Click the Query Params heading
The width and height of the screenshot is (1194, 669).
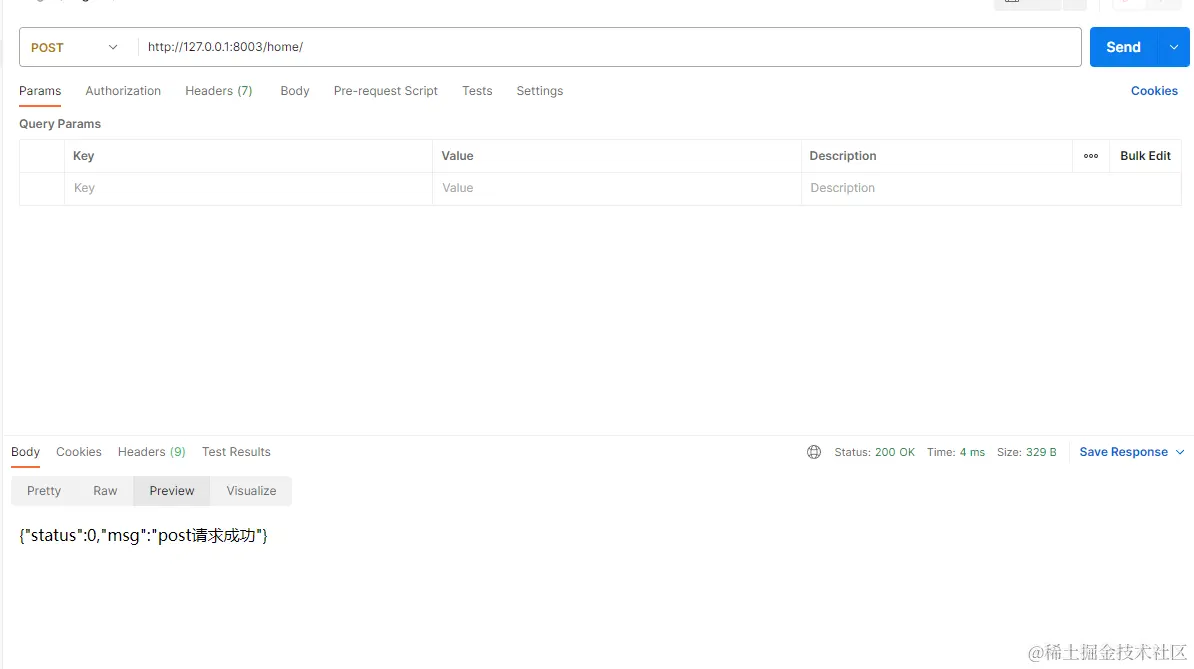[59, 123]
